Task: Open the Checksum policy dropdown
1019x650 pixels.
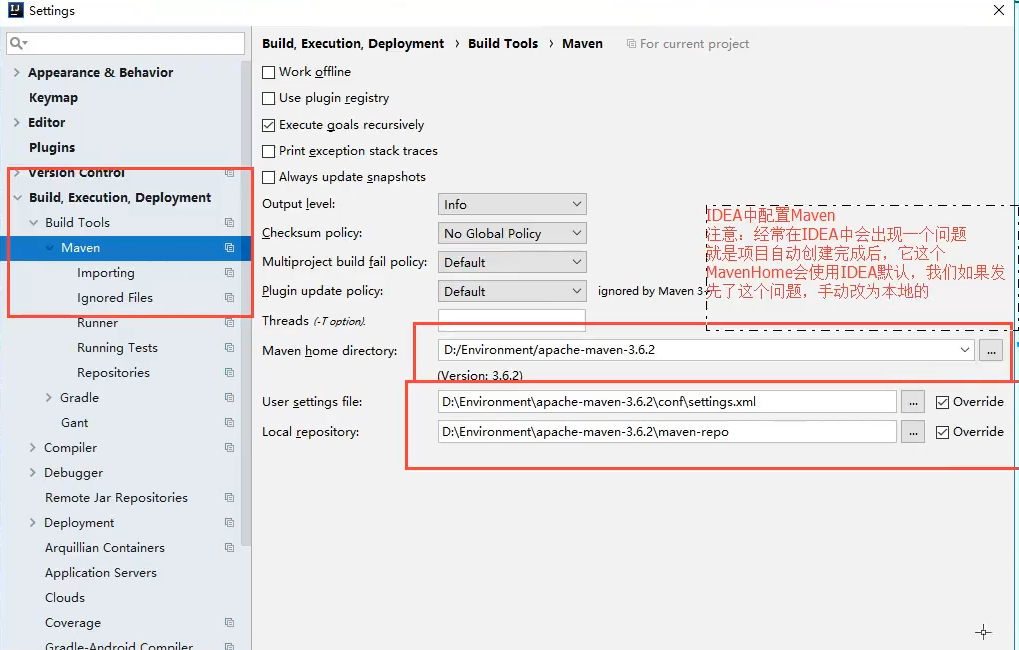Action: tap(512, 233)
